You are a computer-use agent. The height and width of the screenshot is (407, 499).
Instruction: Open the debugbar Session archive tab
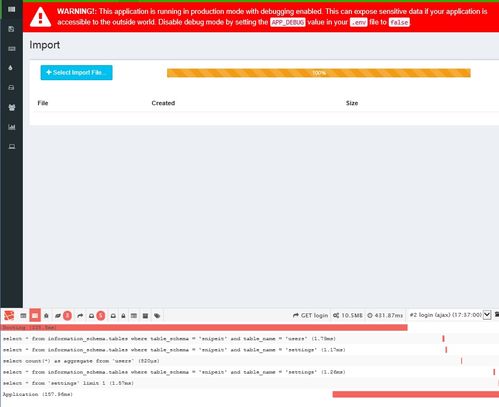click(x=145, y=315)
